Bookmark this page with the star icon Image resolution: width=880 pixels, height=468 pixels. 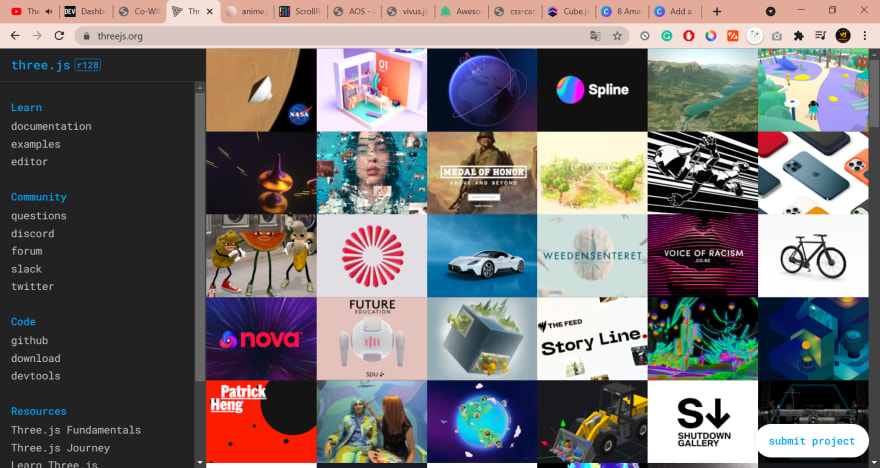pos(617,36)
